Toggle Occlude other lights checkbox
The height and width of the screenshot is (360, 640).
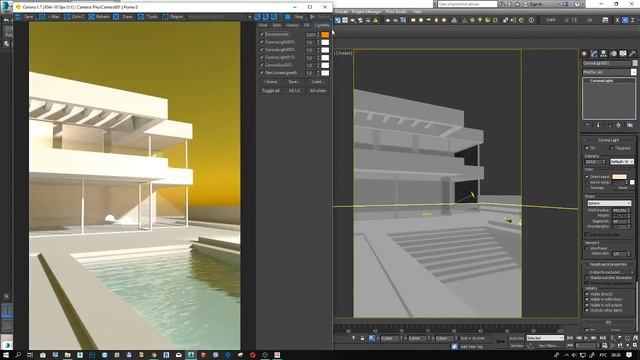coord(587,311)
